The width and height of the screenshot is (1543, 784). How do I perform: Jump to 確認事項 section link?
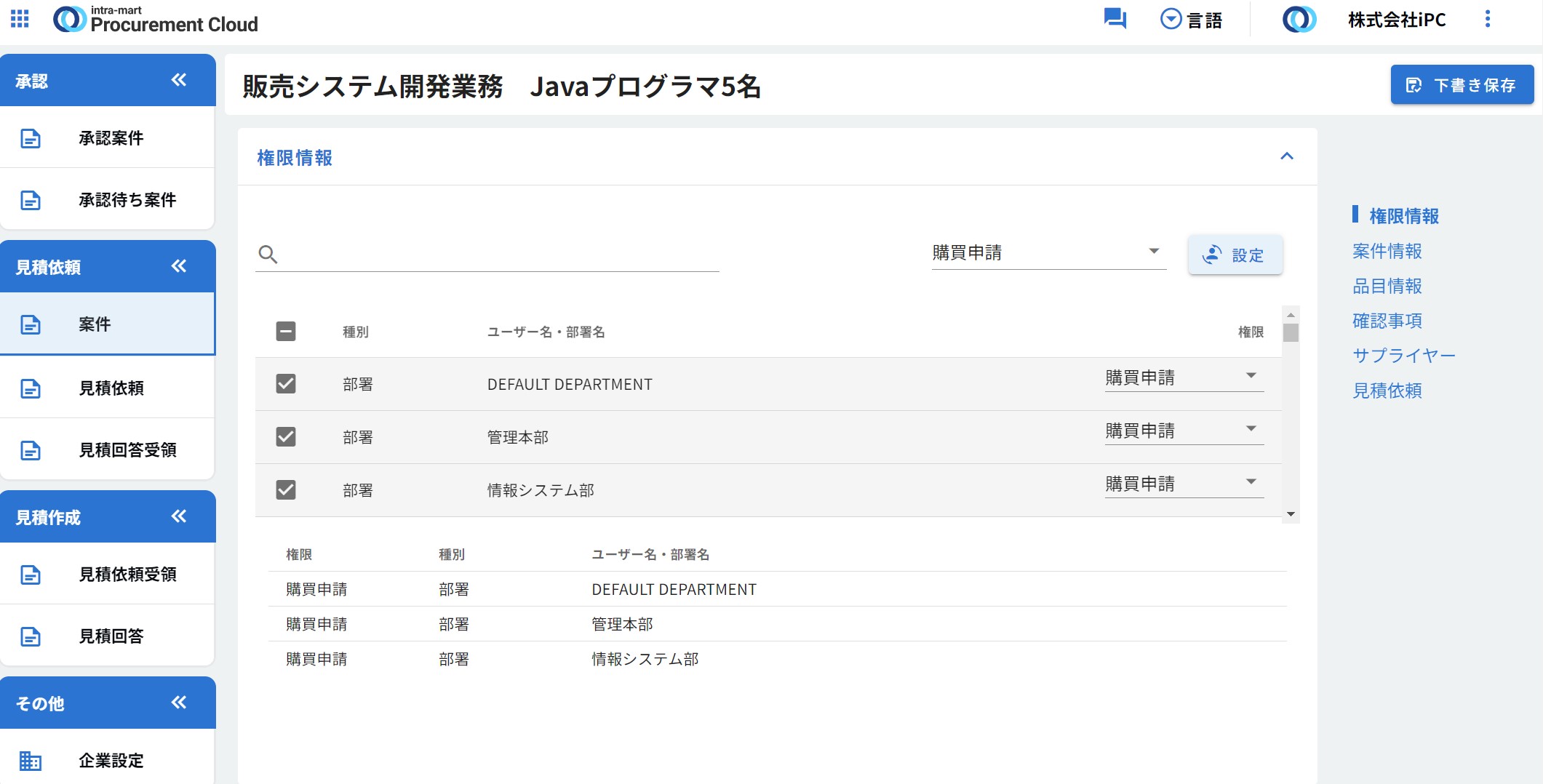click(x=1387, y=321)
